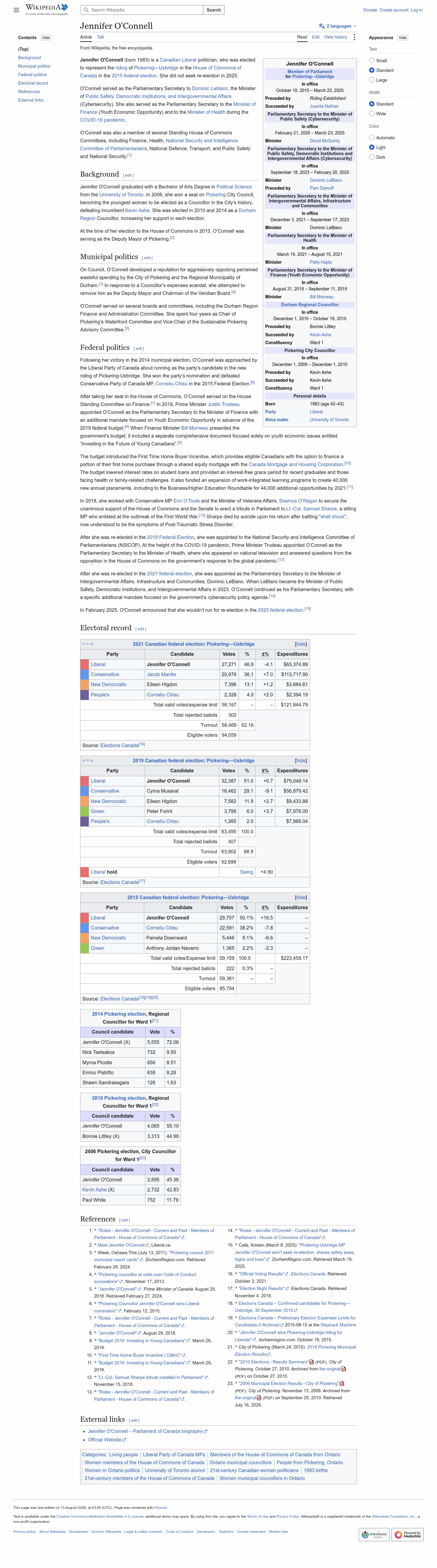Click external link icon after Parliament of Canada biography
Image resolution: width=437 pixels, height=1568 pixels.
(205, 1431)
